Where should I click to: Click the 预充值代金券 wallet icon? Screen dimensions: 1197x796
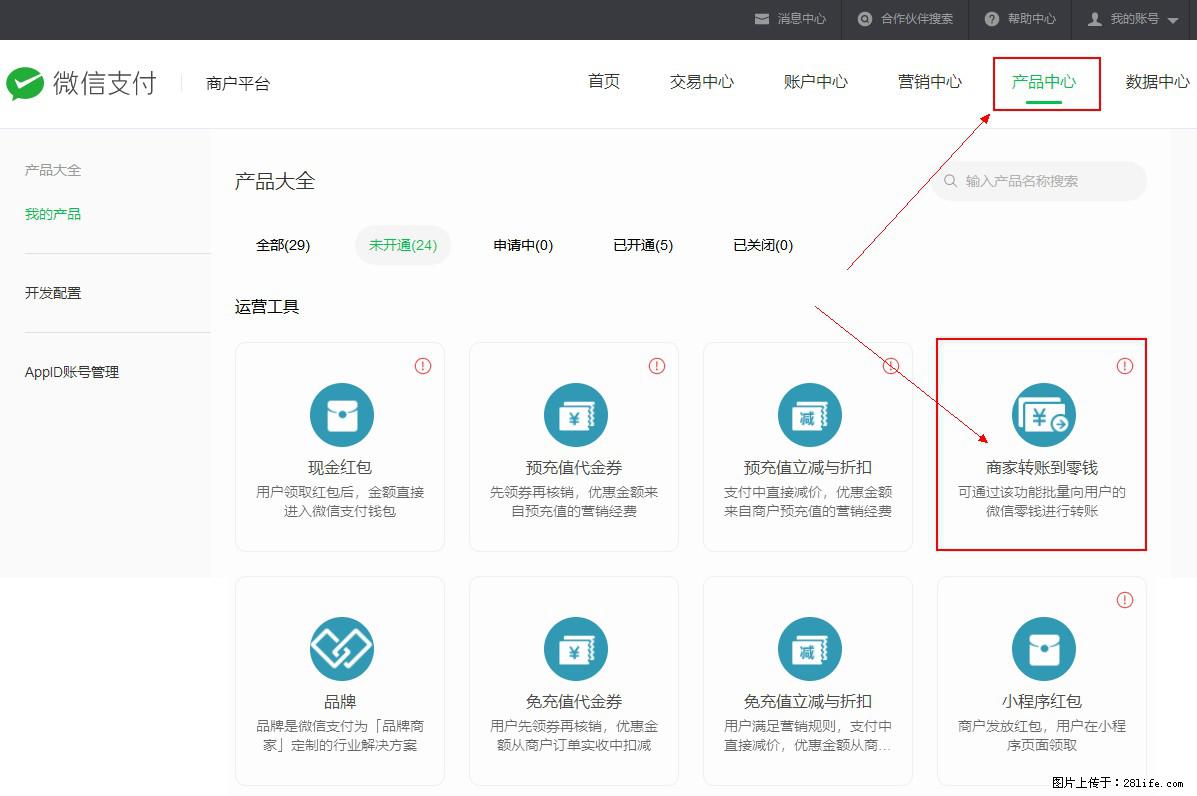575,414
